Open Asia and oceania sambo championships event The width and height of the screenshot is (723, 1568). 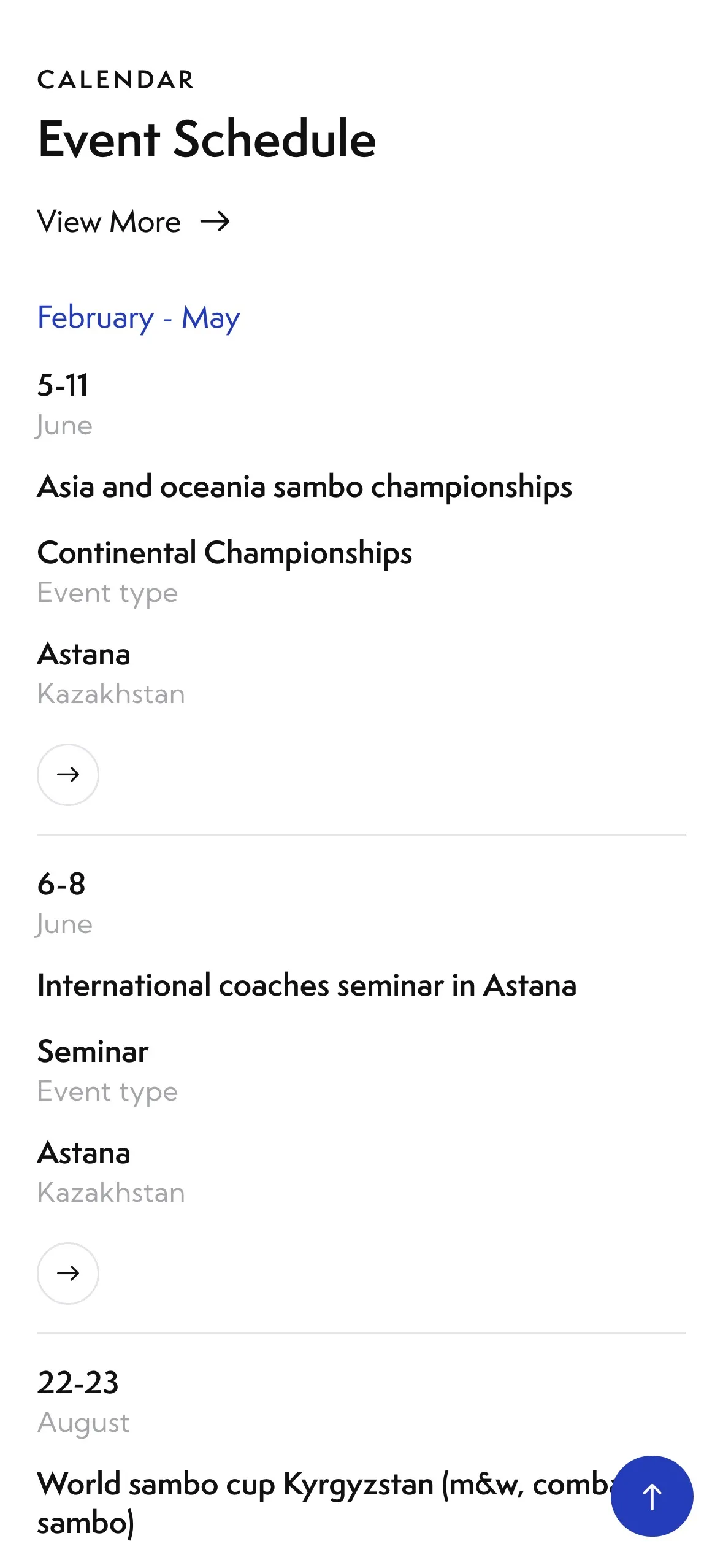tap(304, 487)
